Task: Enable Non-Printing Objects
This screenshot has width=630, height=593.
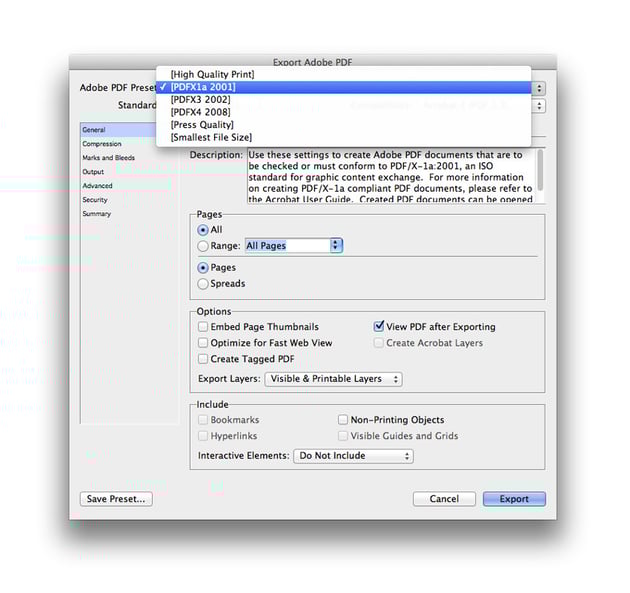Action: 343,420
